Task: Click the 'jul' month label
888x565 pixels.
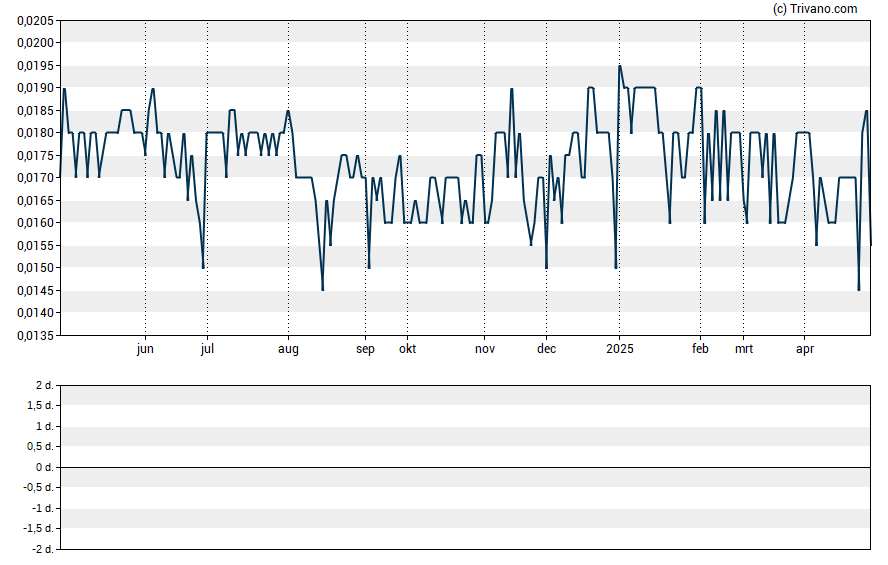Action: tap(207, 349)
